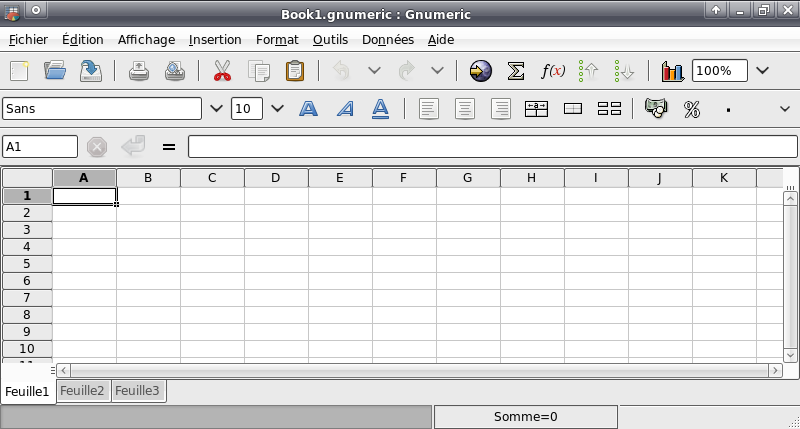Viewport: 800px width, 429px height.
Task: Copy the selection with the Copy icon
Action: 259,70
